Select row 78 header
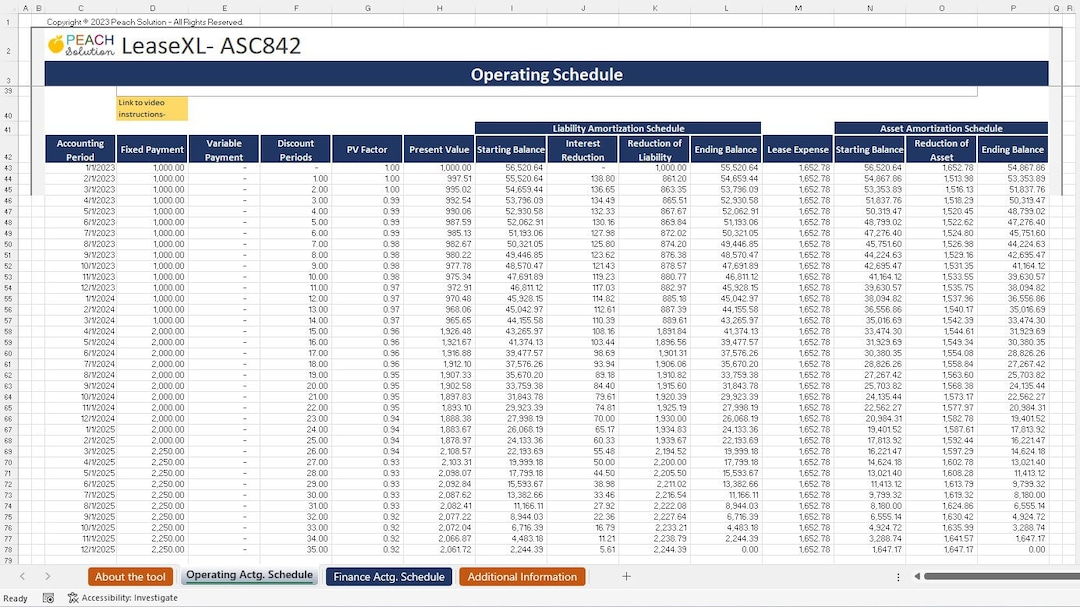The height and width of the screenshot is (607, 1080). 8,550
